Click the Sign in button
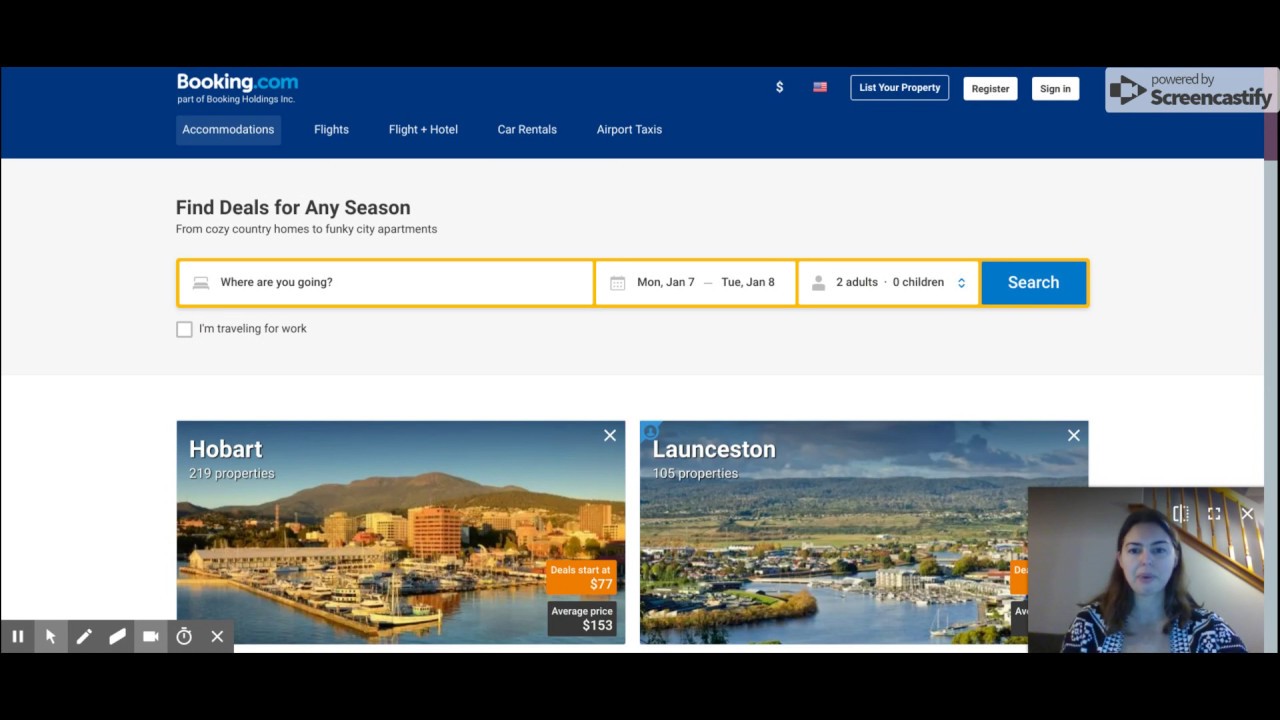The height and width of the screenshot is (720, 1280). click(x=1055, y=89)
